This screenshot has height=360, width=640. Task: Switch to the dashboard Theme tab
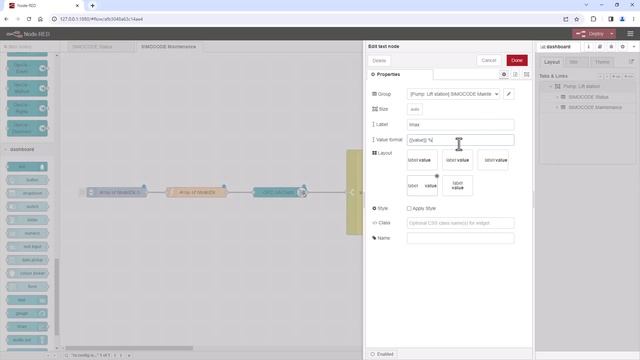602,62
